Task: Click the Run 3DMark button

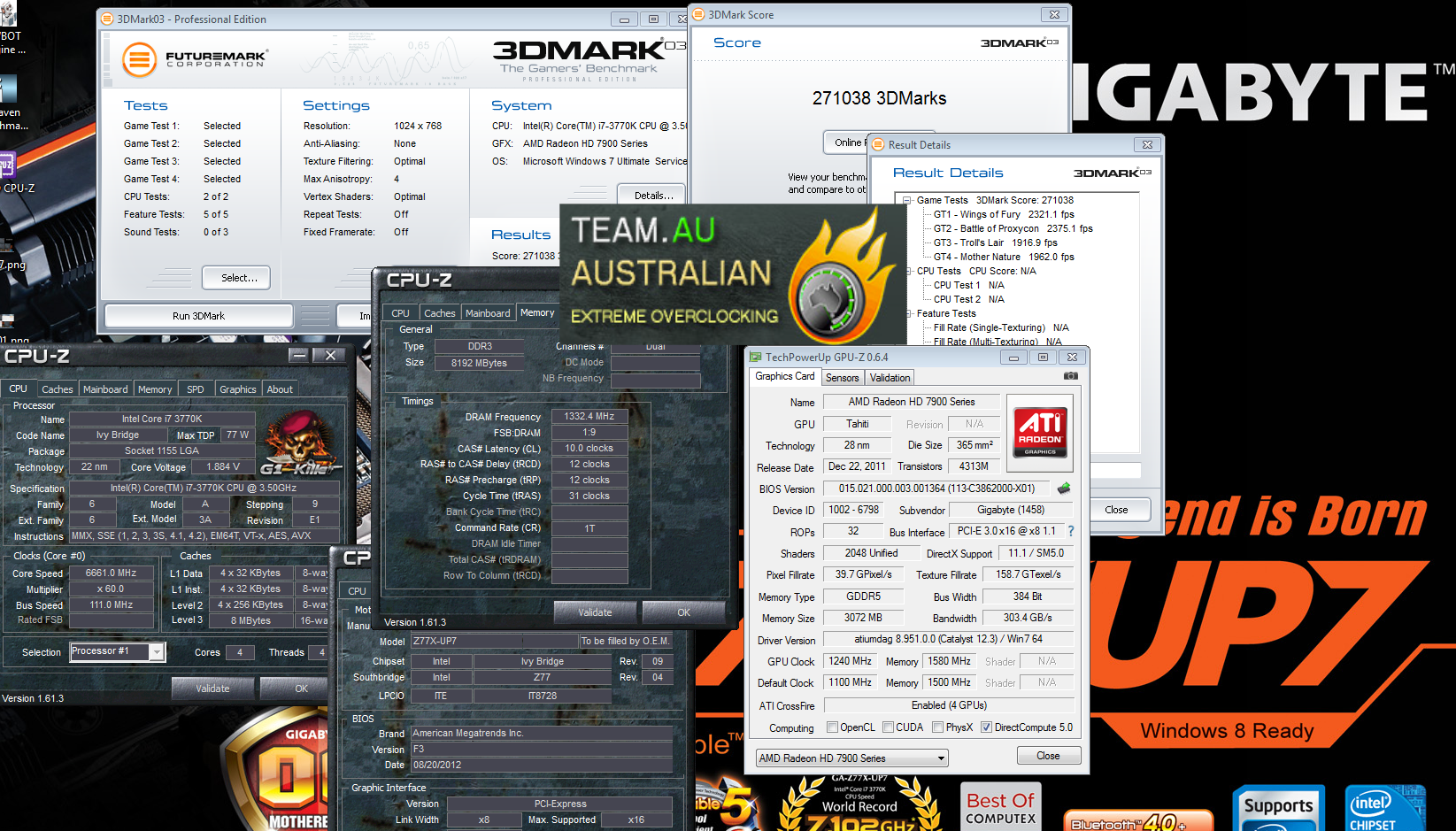Action: [198, 316]
